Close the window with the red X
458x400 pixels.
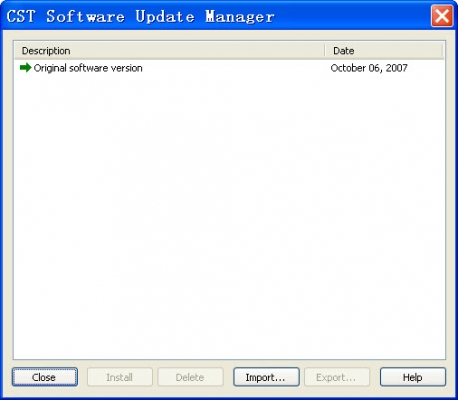click(x=442, y=16)
